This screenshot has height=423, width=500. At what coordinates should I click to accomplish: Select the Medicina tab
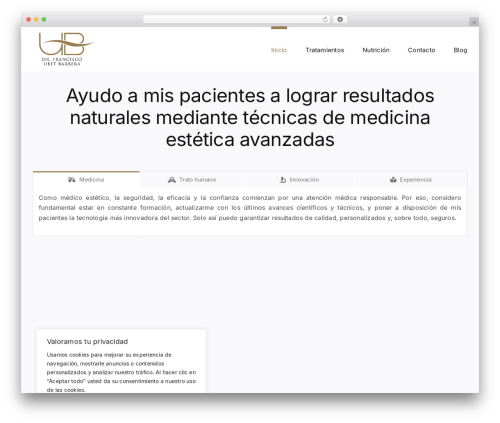click(86, 180)
